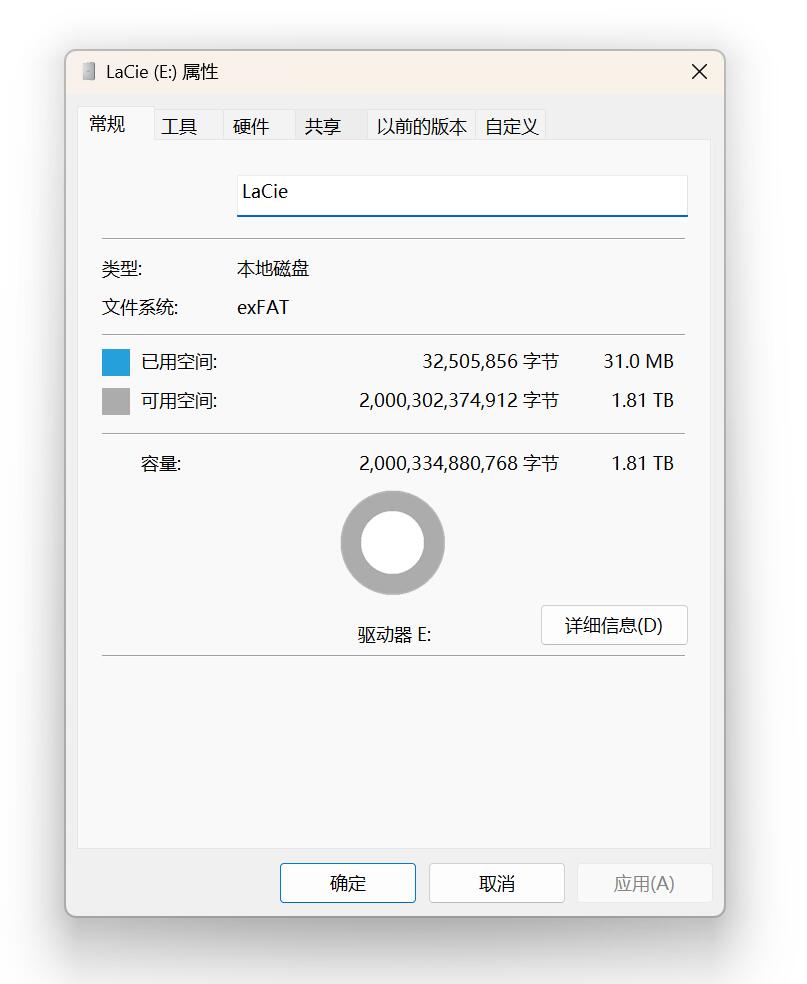Open the 自定义 tab
807x984 pixels.
point(512,127)
